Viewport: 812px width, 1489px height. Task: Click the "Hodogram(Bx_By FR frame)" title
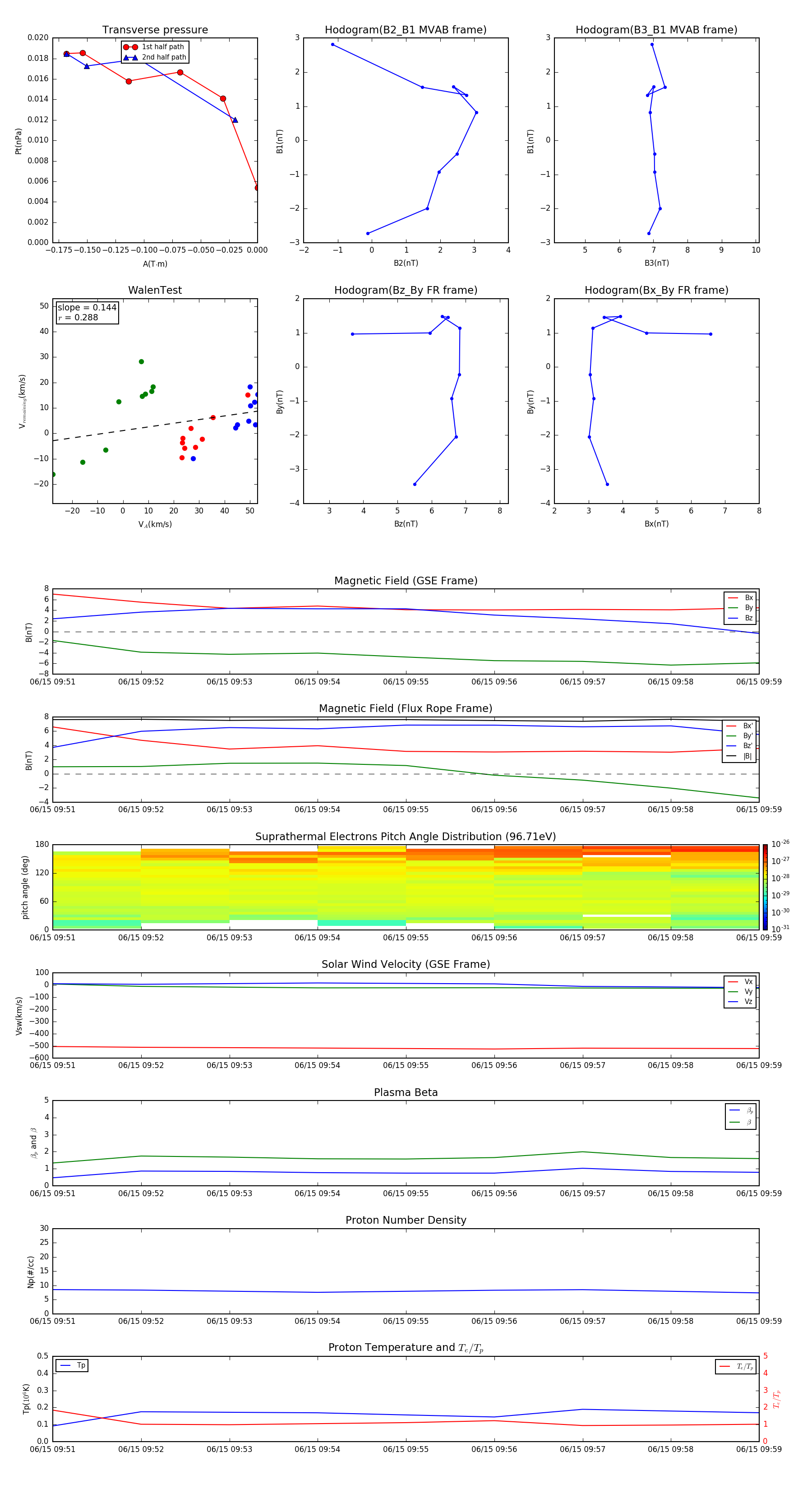coord(656,290)
